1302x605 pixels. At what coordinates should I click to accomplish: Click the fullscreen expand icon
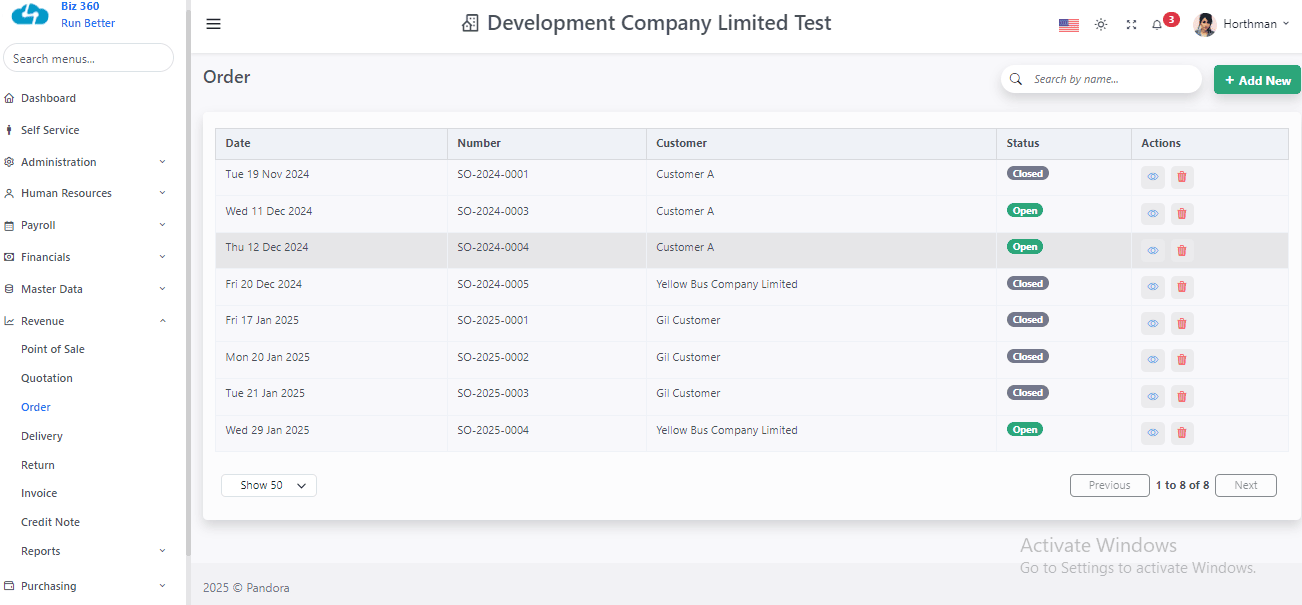click(1132, 25)
